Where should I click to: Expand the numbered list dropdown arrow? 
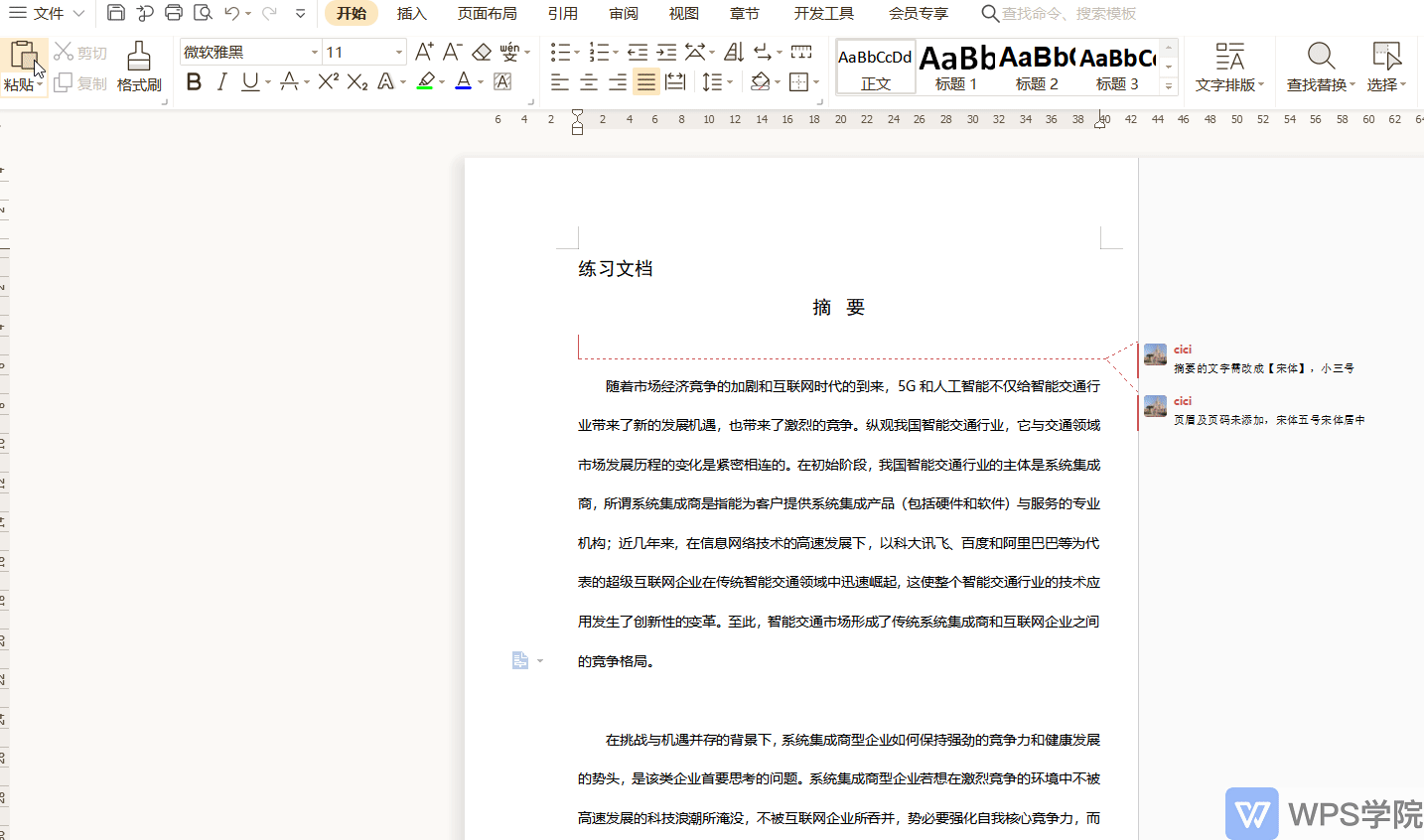(616, 52)
